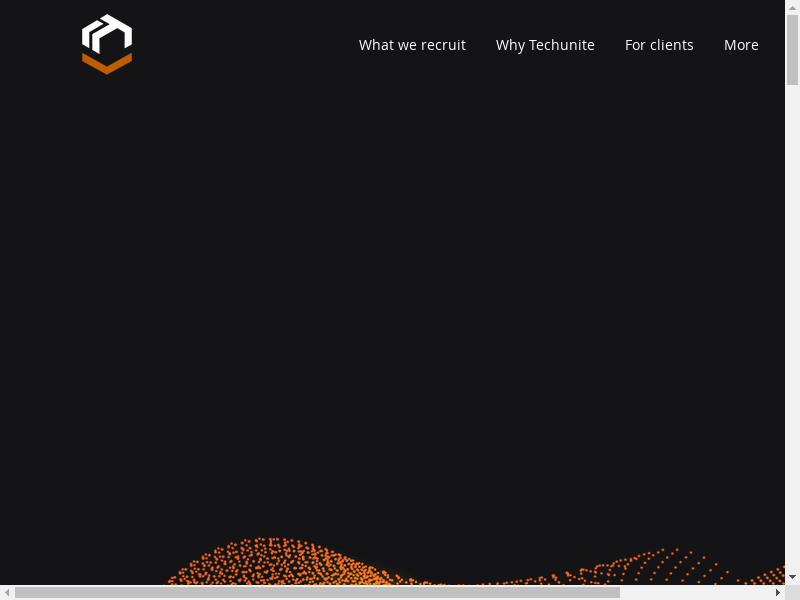Click the horizontal scrollbar right arrow
This screenshot has width=800, height=600.
point(778,592)
